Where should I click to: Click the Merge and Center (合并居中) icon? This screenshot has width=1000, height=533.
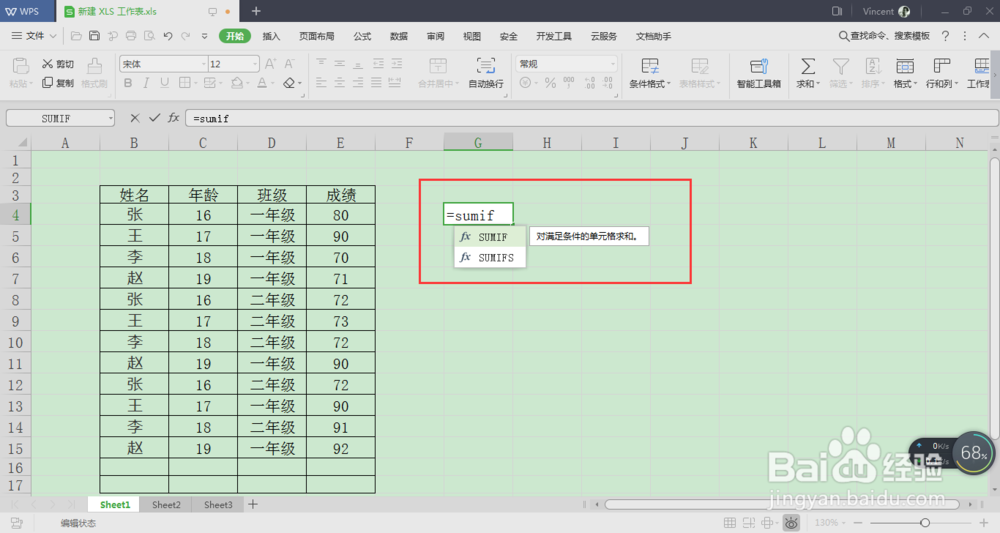438,65
